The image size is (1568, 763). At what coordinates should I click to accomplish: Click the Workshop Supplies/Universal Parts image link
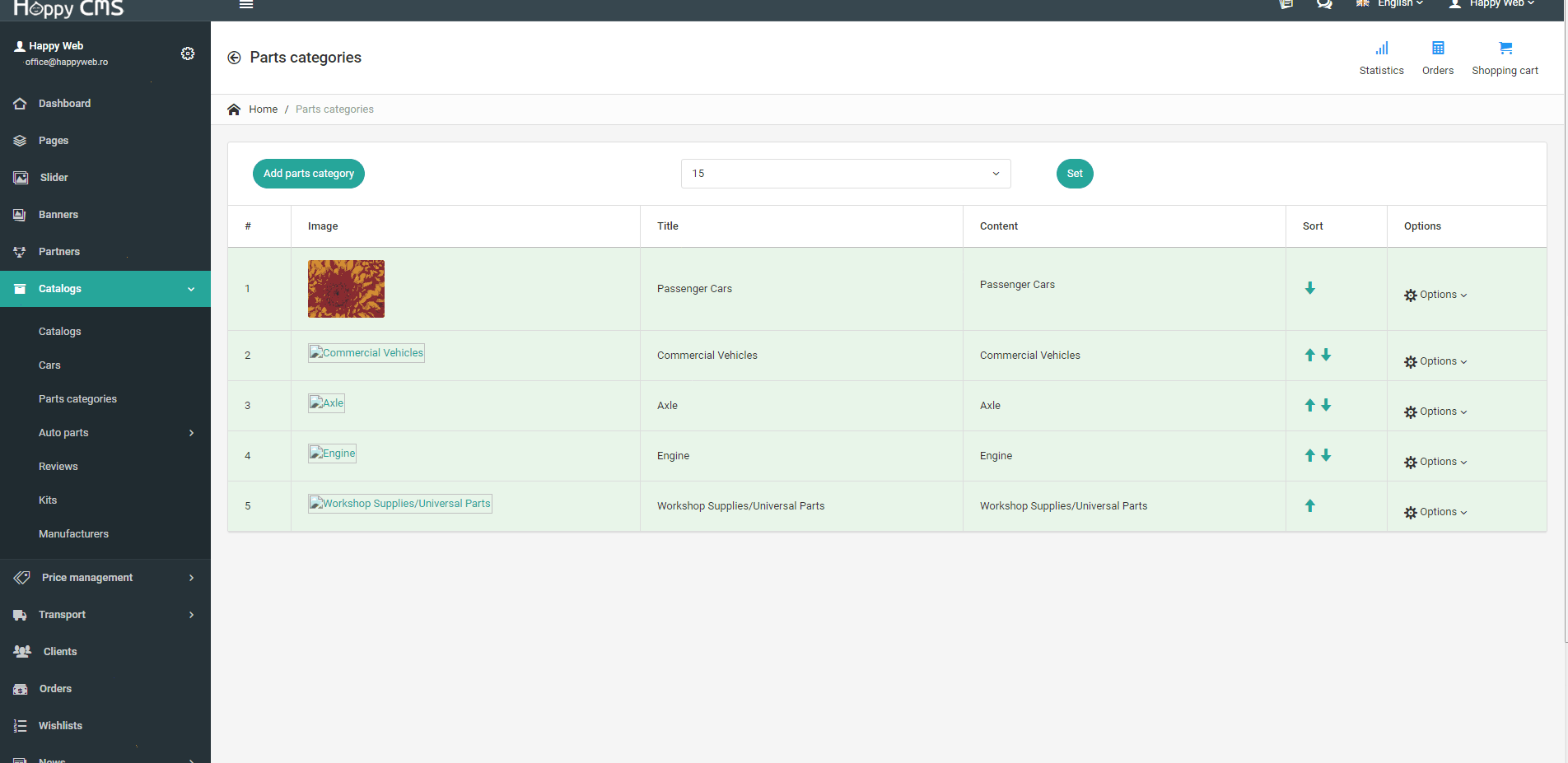point(400,504)
